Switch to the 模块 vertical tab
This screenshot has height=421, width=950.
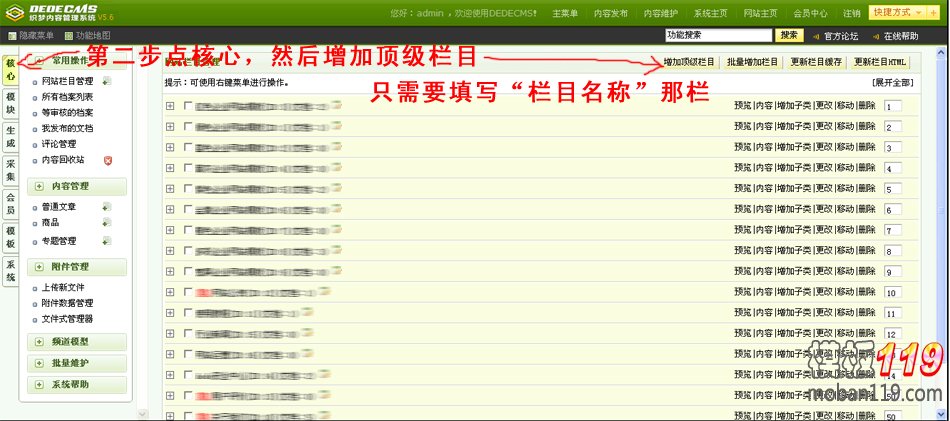[x=10, y=104]
